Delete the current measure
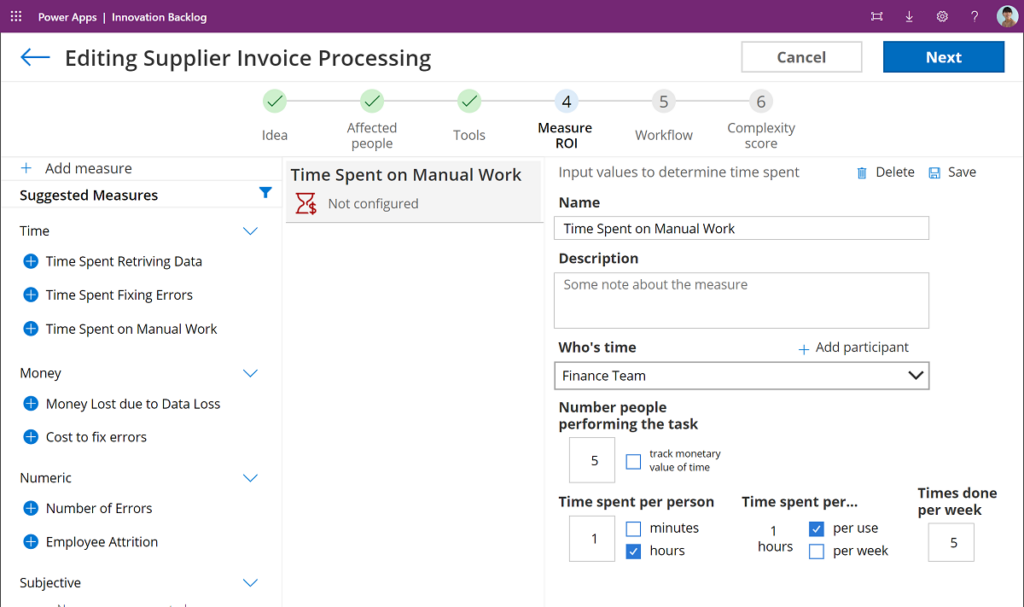The width and height of the screenshot is (1024, 607). (x=886, y=172)
